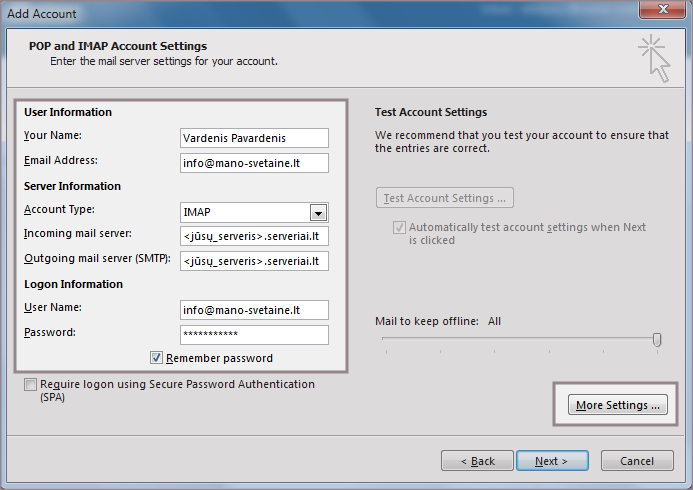This screenshot has width=693, height=490.
Task: Click the Your Name text field
Action: [x=254, y=138]
